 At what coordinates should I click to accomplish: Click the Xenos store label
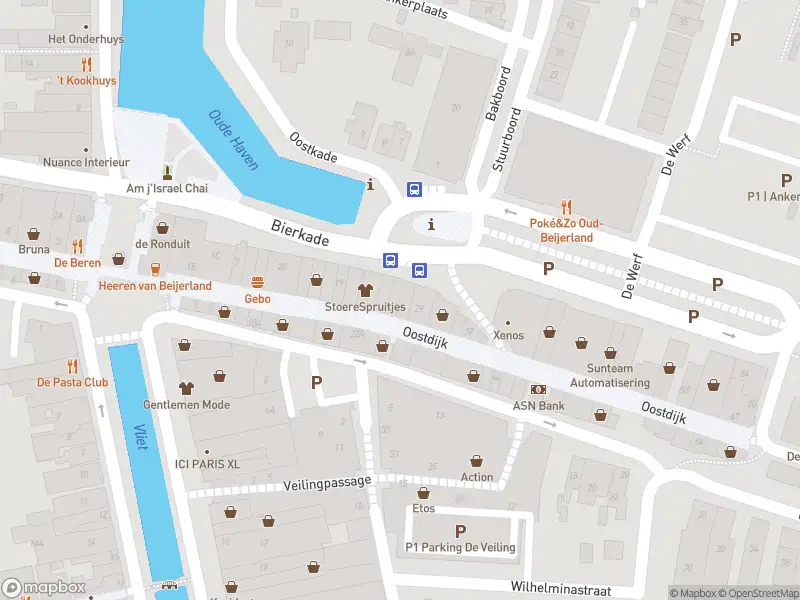click(508, 335)
